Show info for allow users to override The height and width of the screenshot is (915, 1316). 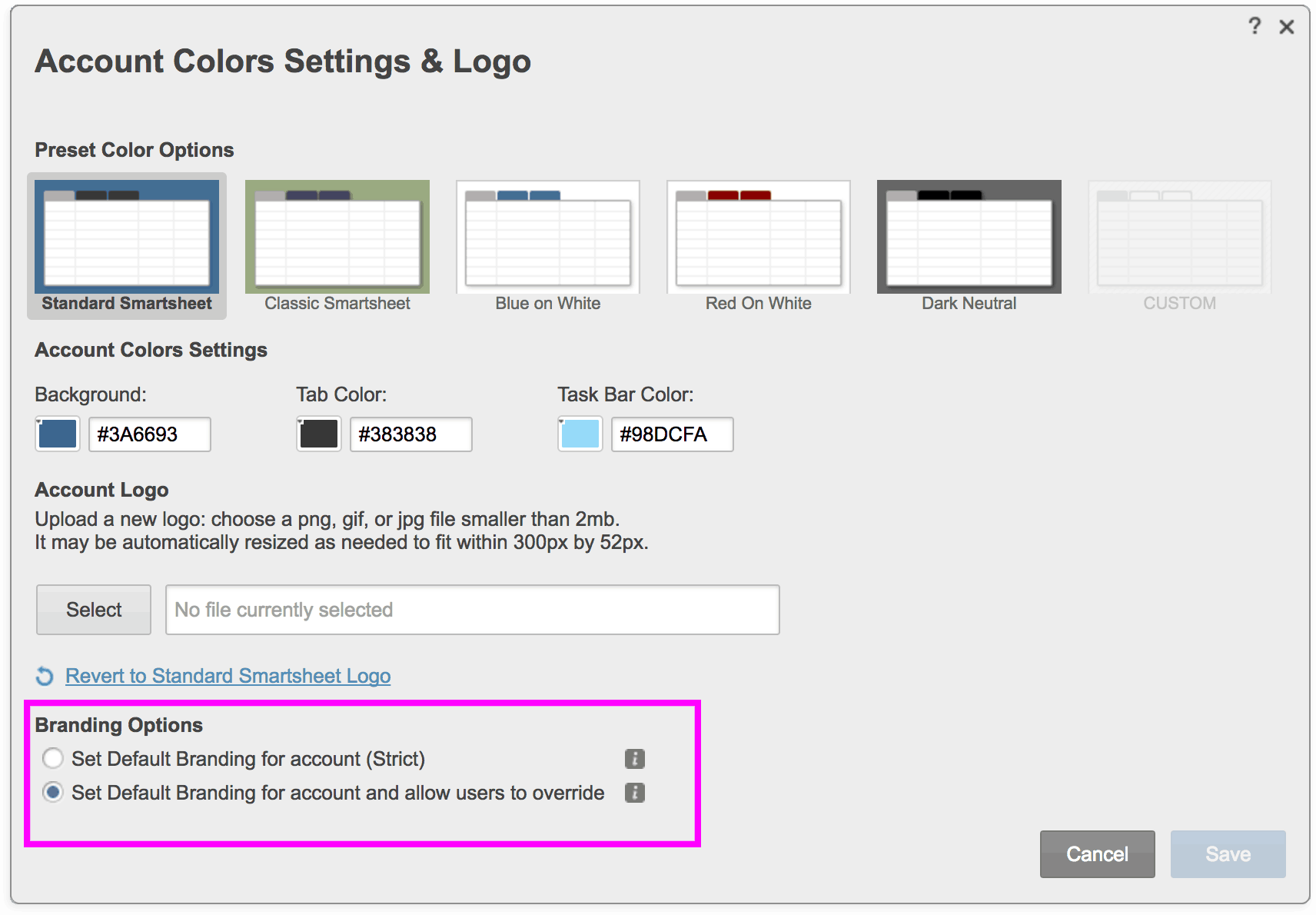[x=635, y=793]
